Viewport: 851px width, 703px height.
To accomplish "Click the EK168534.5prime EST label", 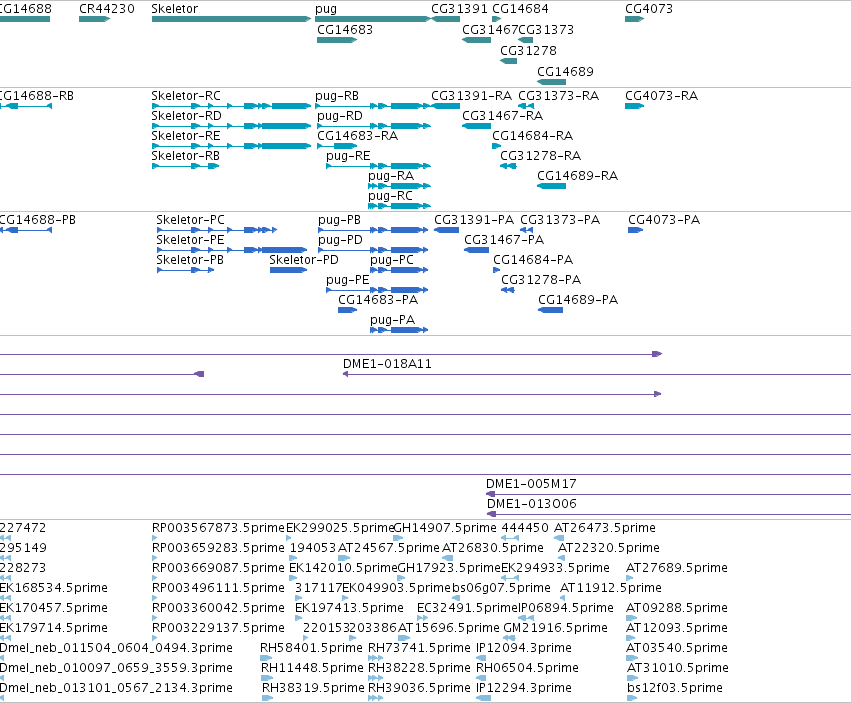I will tap(54, 588).
